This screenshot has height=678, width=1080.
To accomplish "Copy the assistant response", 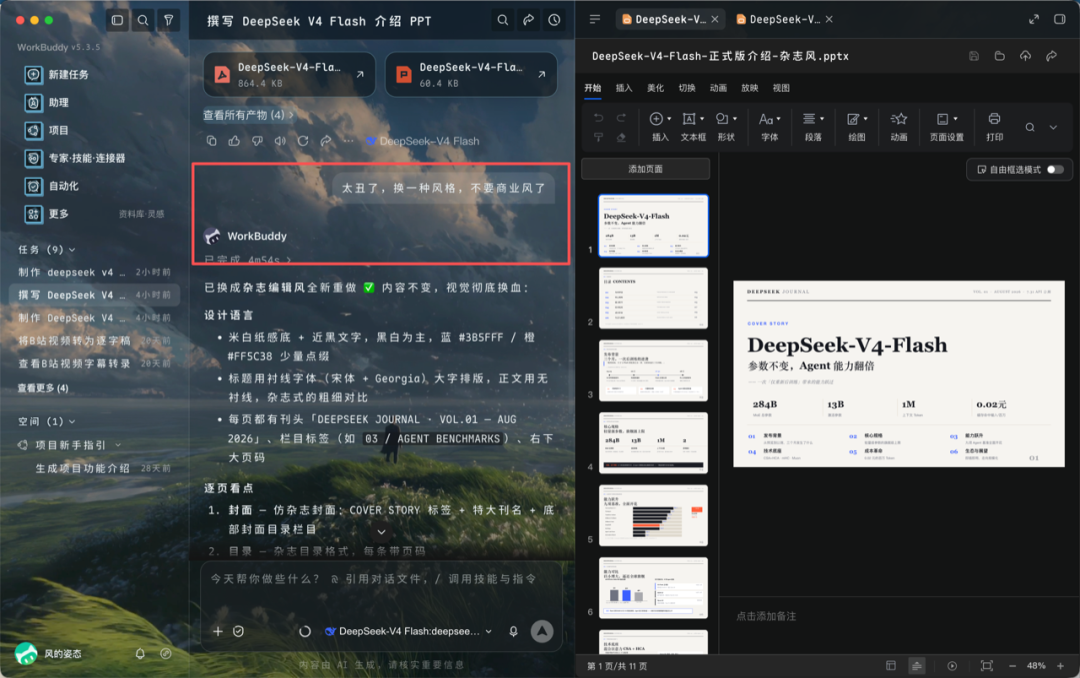I will (211, 141).
